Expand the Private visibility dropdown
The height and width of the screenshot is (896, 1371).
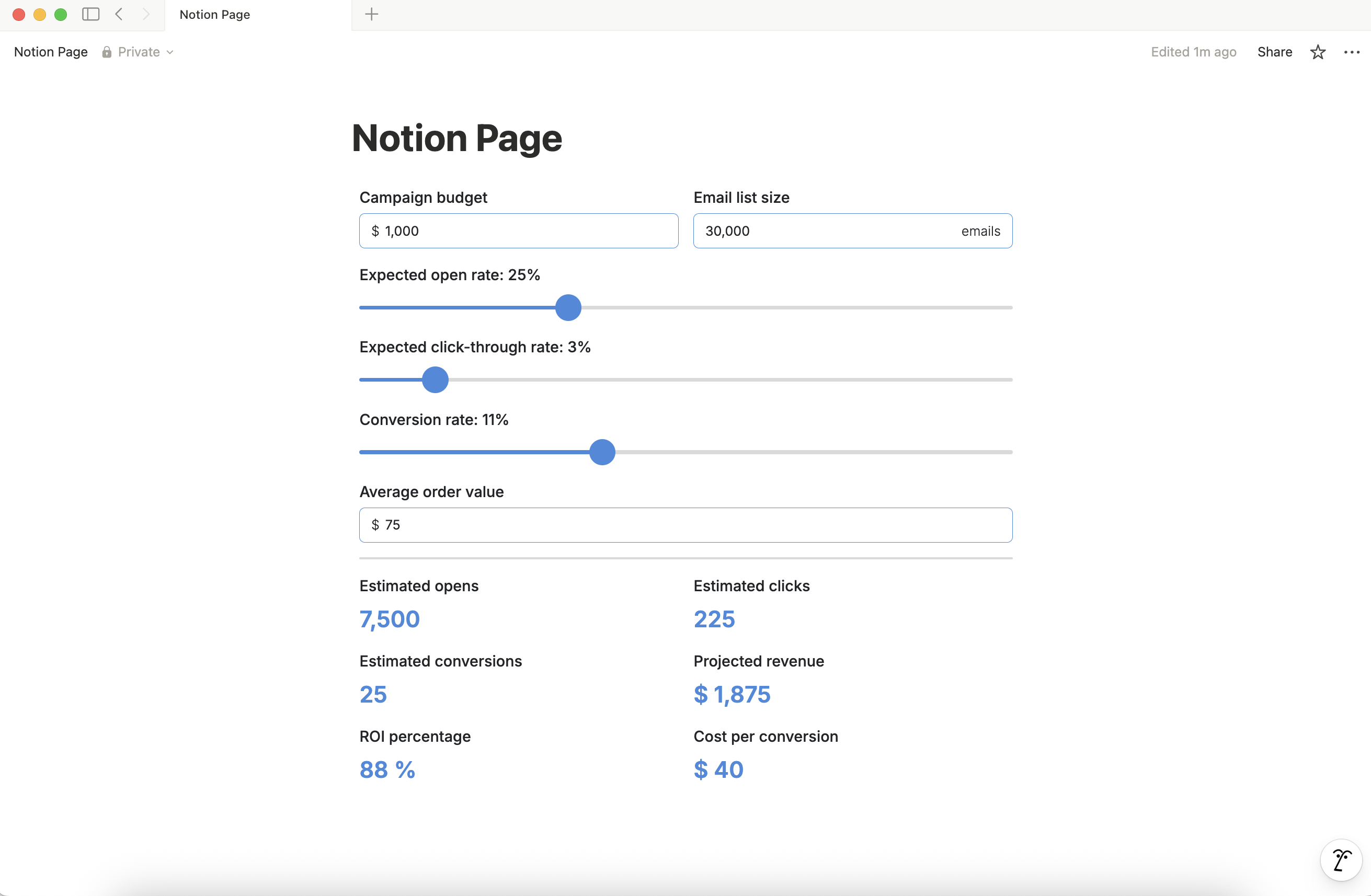(x=170, y=52)
